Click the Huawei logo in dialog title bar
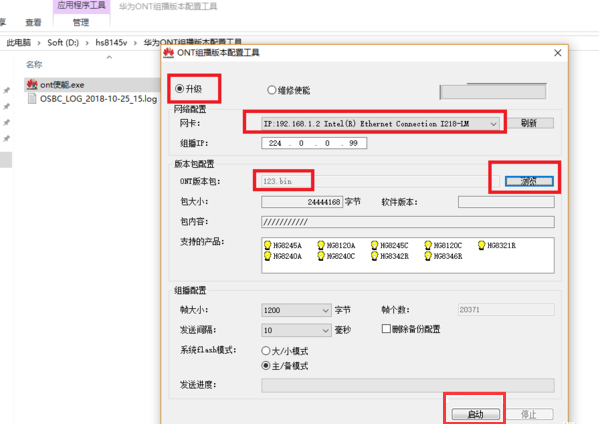This screenshot has width=599, height=424. pos(168,53)
